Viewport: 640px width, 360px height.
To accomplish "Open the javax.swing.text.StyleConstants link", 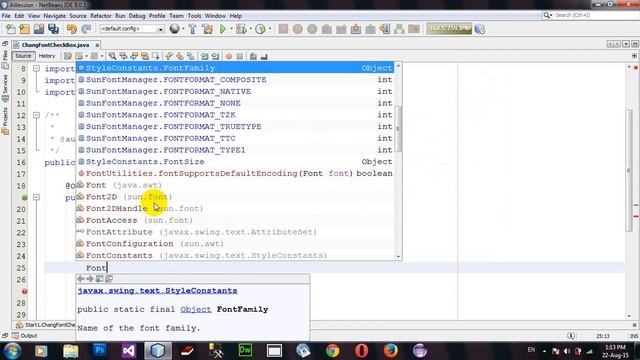I will click(x=157, y=291).
